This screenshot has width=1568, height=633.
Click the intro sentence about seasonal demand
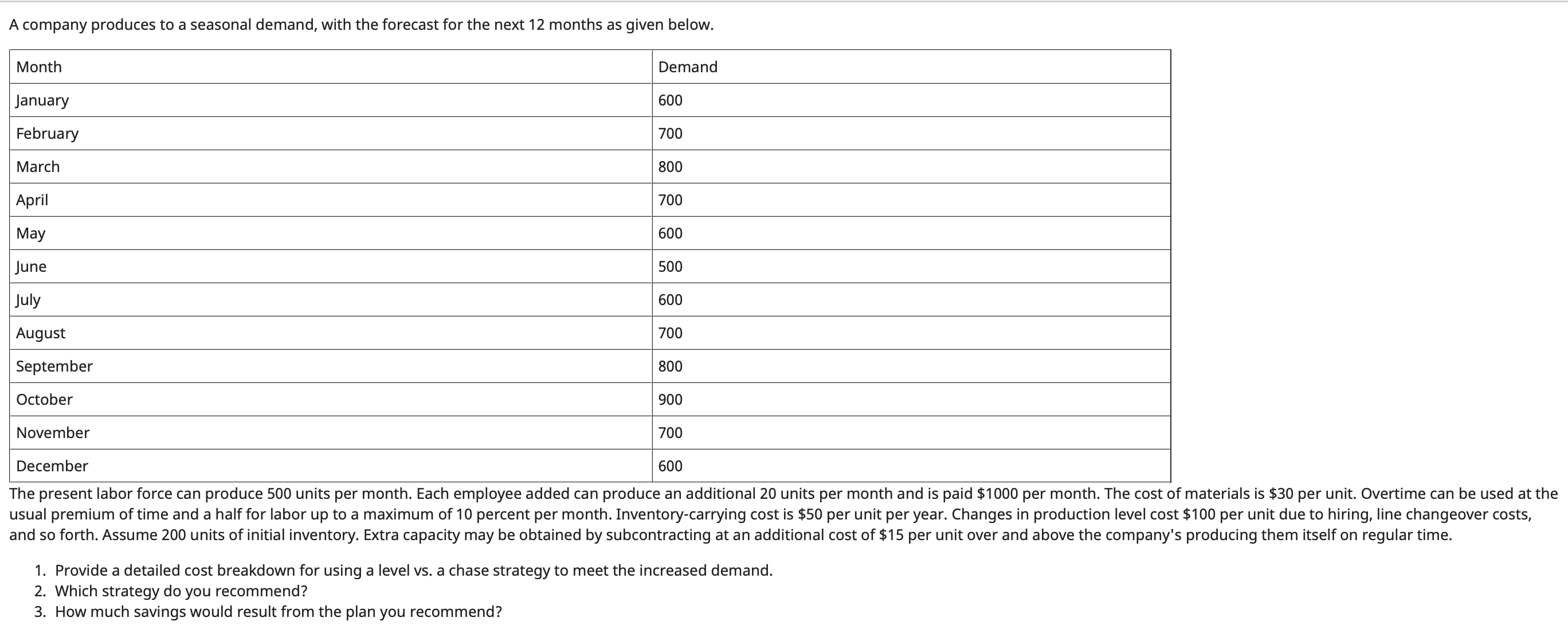pos(361,25)
